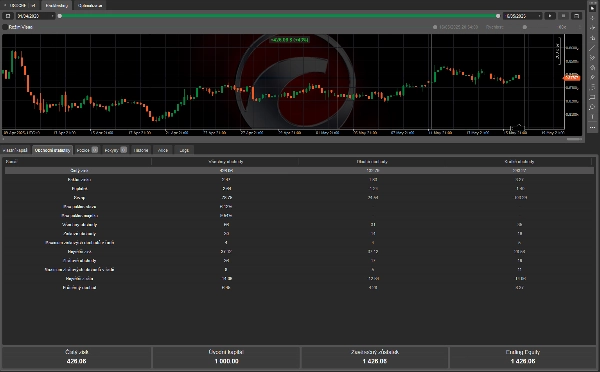Image resolution: width=600 pixels, height=372 pixels.
Task: Click the Ending Equity 1 426.06 summary box
Action: 523,357
